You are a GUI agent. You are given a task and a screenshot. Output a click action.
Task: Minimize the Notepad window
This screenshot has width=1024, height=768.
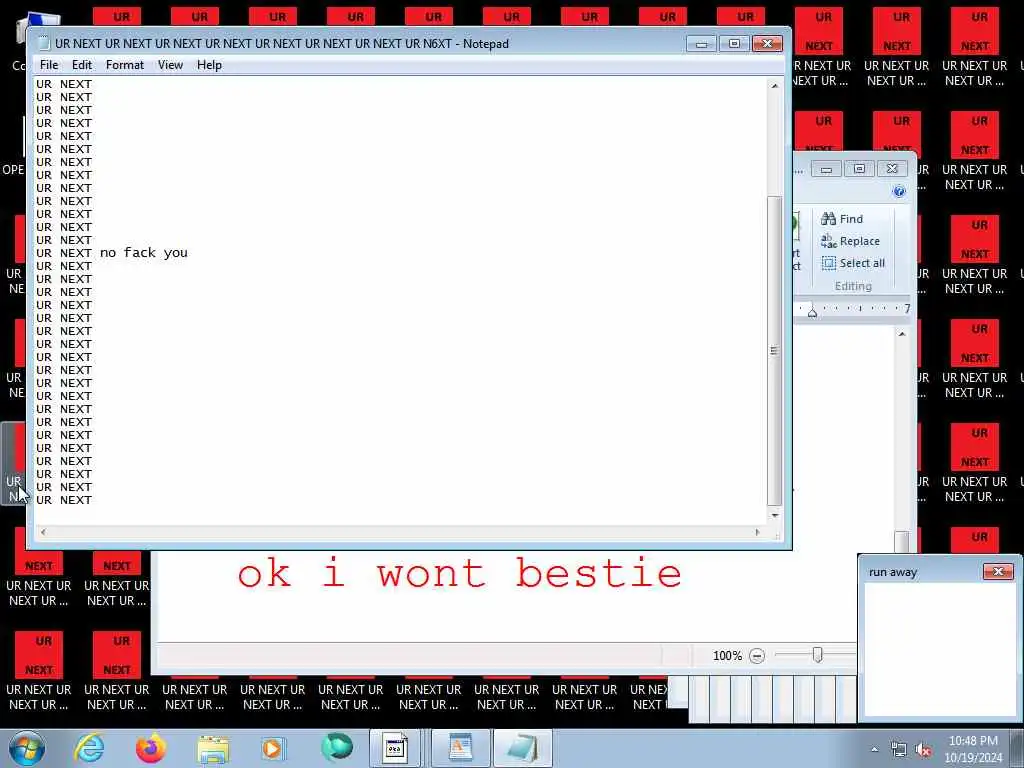tap(701, 44)
